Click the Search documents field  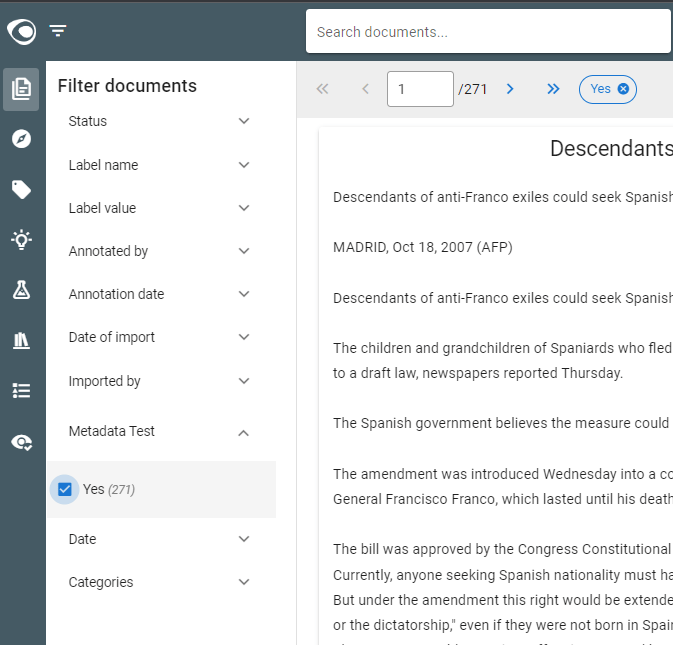[488, 32]
